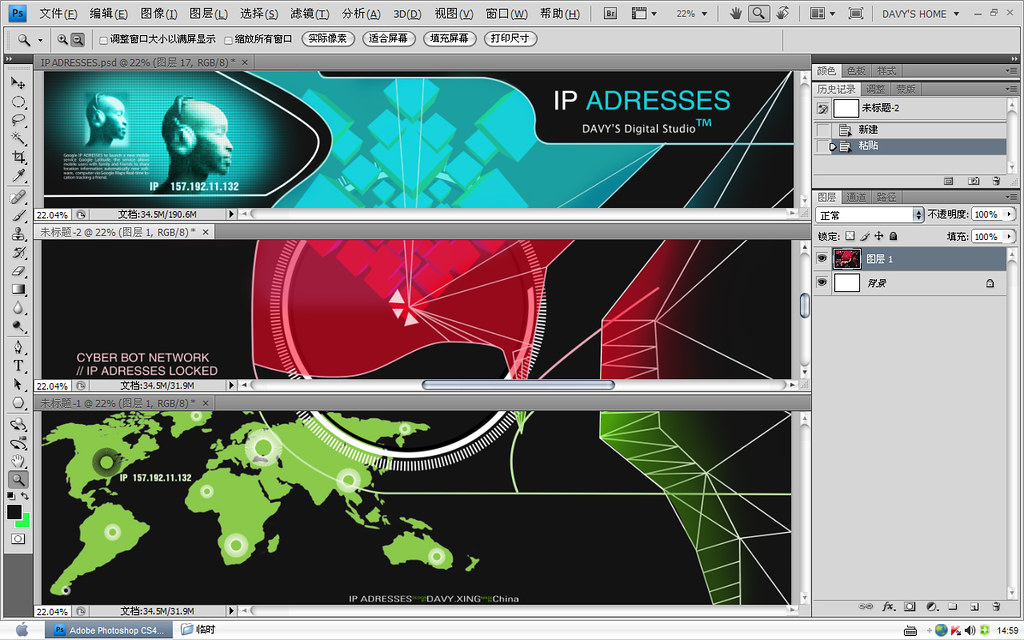The height and width of the screenshot is (640, 1024).
Task: Open blending mode dropdown 正常
Action: click(x=869, y=215)
